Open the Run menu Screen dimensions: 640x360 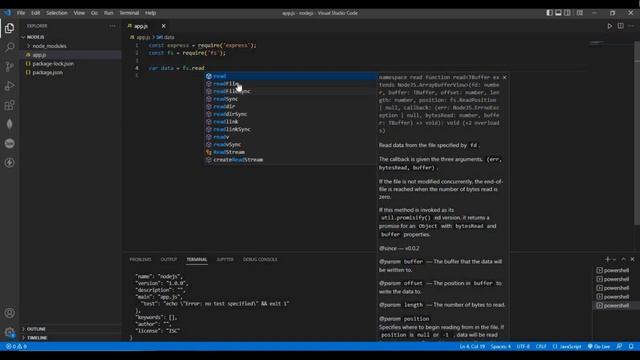tap(109, 13)
